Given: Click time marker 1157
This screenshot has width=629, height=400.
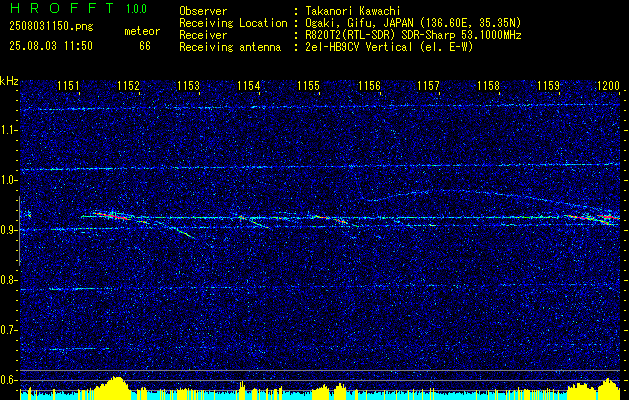Looking at the screenshot, I should click(428, 85).
